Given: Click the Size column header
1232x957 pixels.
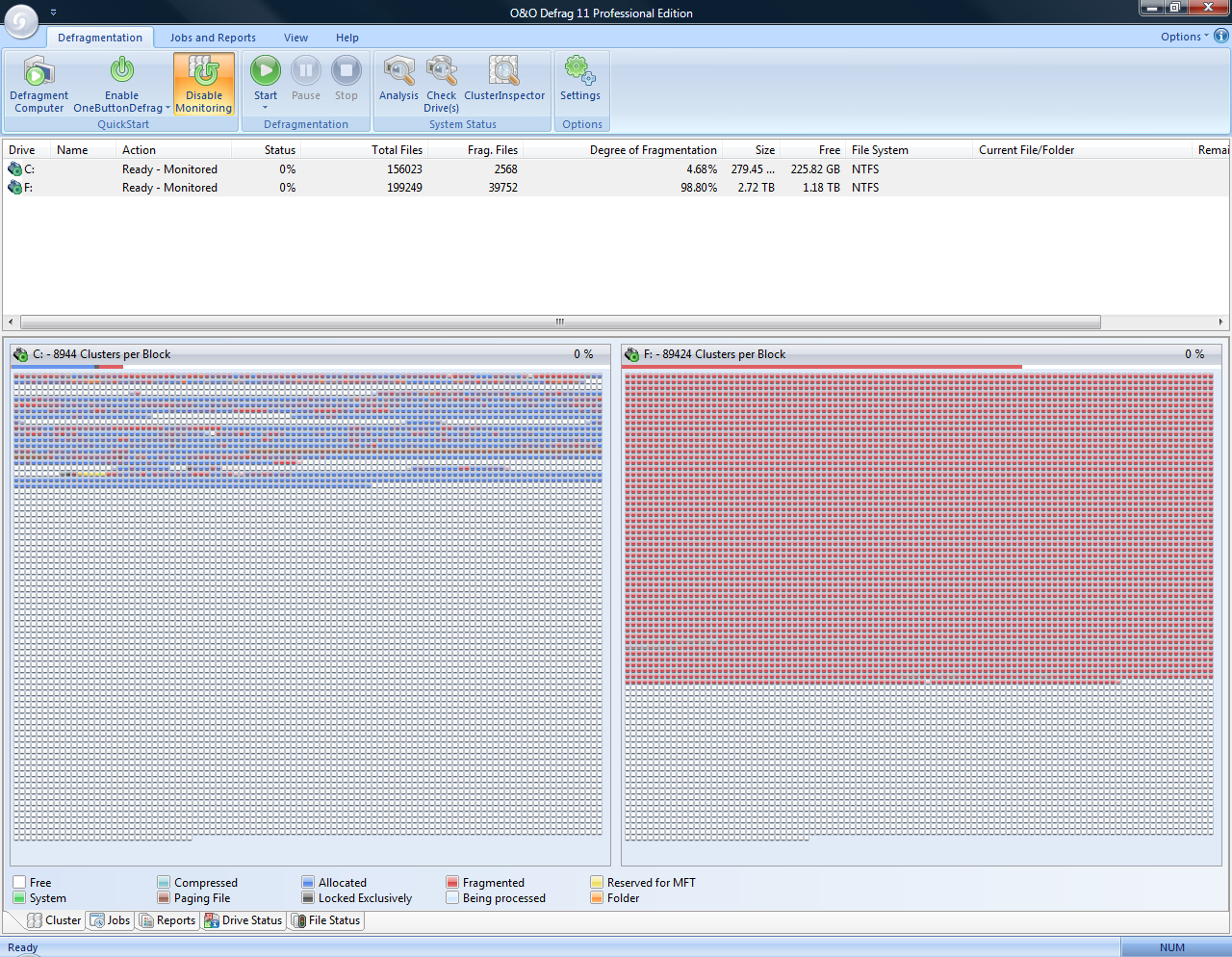Looking at the screenshot, I should (x=752, y=150).
